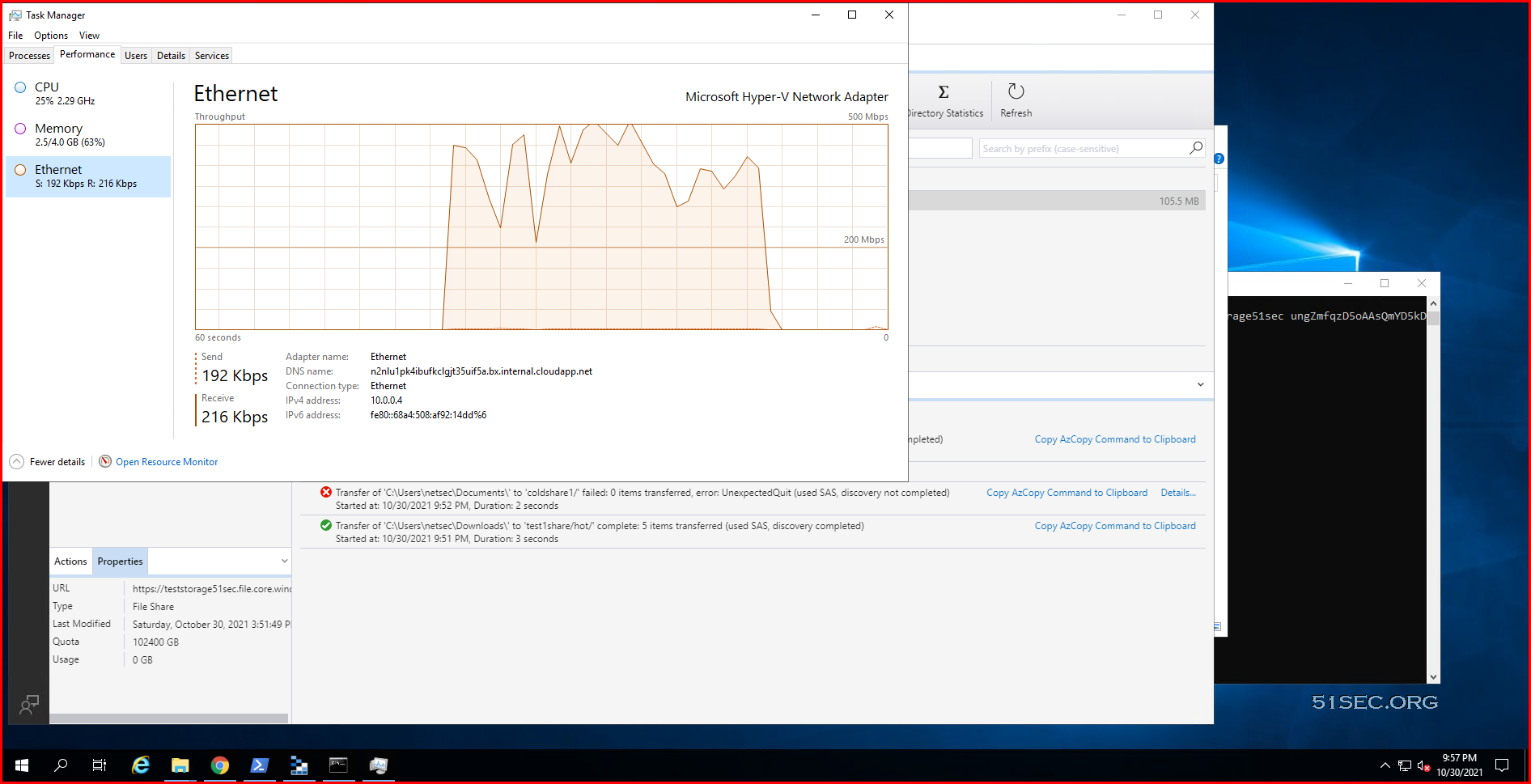This screenshot has height=784, width=1531.
Task: Click the Quota value 102400 GB
Action: point(155,642)
